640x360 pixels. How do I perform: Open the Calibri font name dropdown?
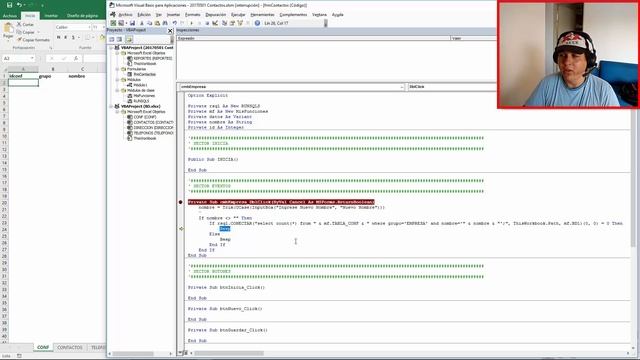[89, 27]
